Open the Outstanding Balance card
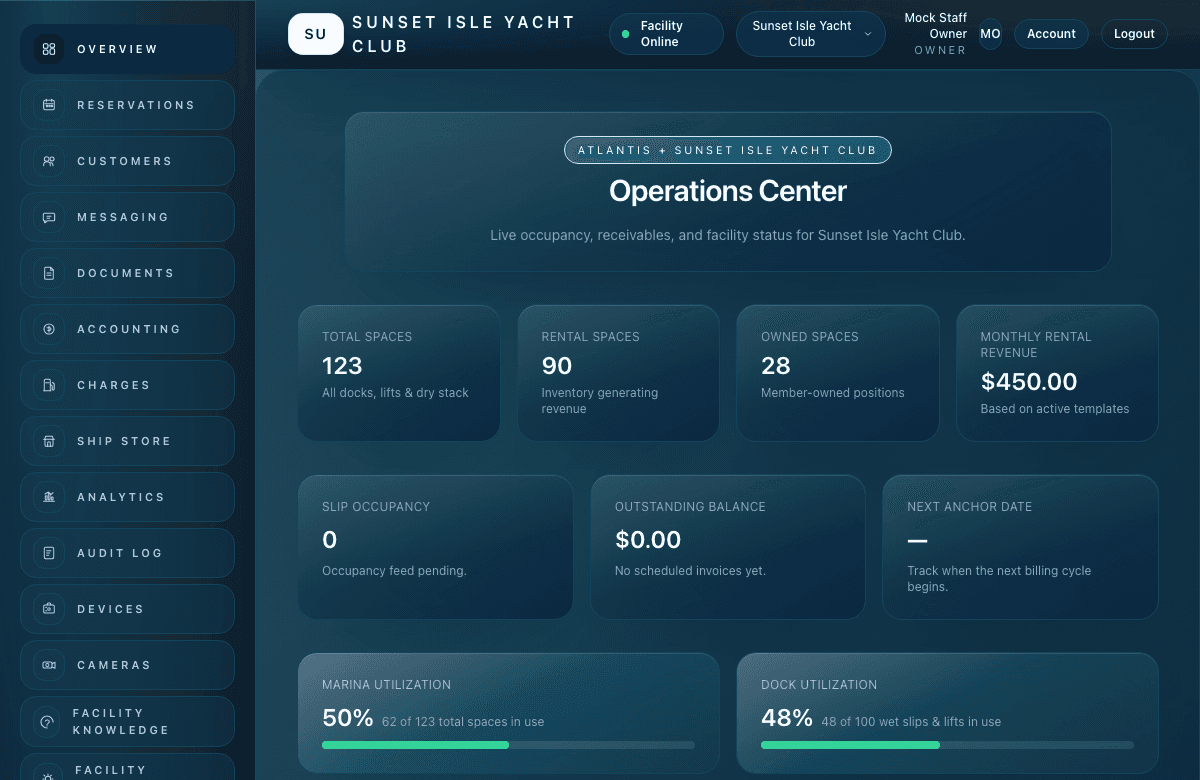The width and height of the screenshot is (1200, 780). tap(728, 547)
